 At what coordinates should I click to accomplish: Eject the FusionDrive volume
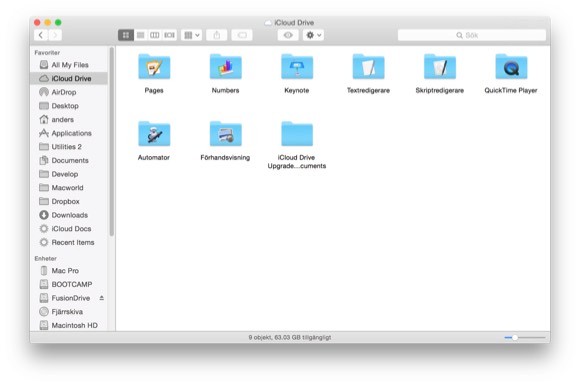coord(102,298)
